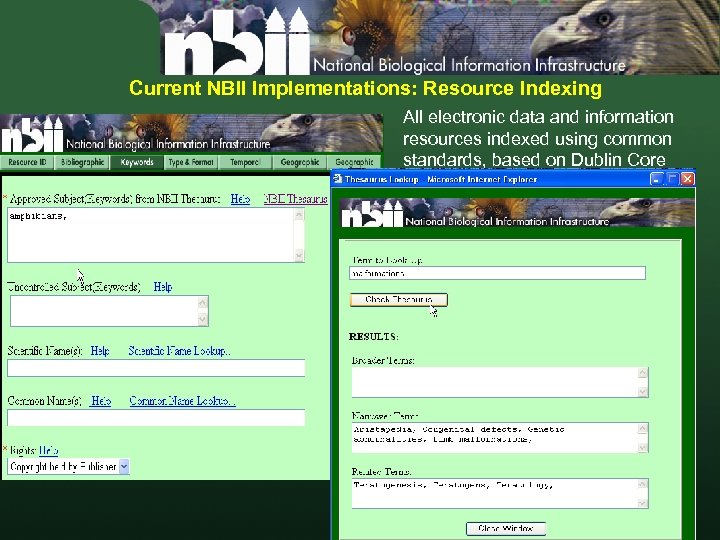Click the Term to Look up field
This screenshot has width=720, height=540.
point(497,273)
